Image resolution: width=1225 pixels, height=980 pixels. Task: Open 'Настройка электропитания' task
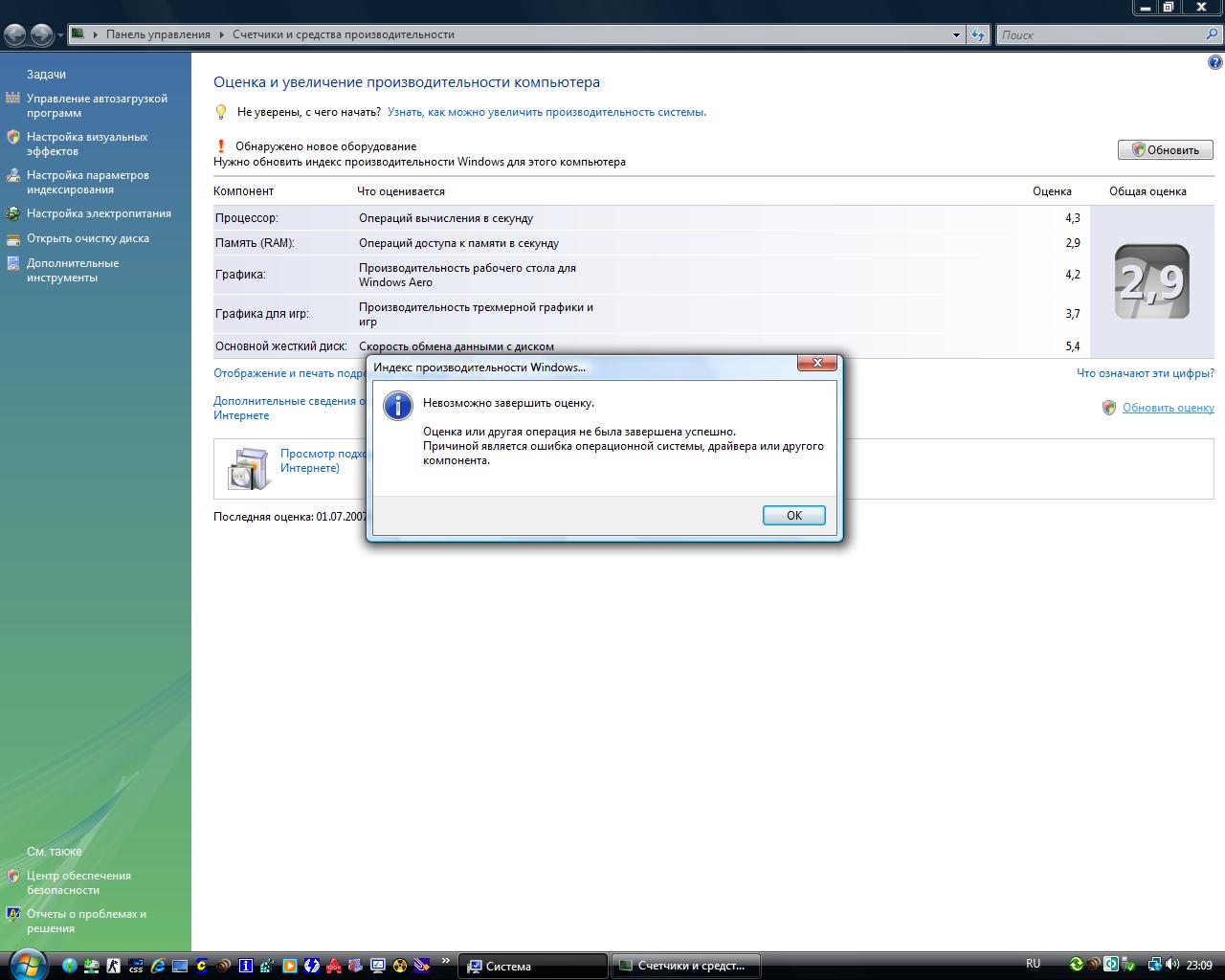(x=99, y=213)
